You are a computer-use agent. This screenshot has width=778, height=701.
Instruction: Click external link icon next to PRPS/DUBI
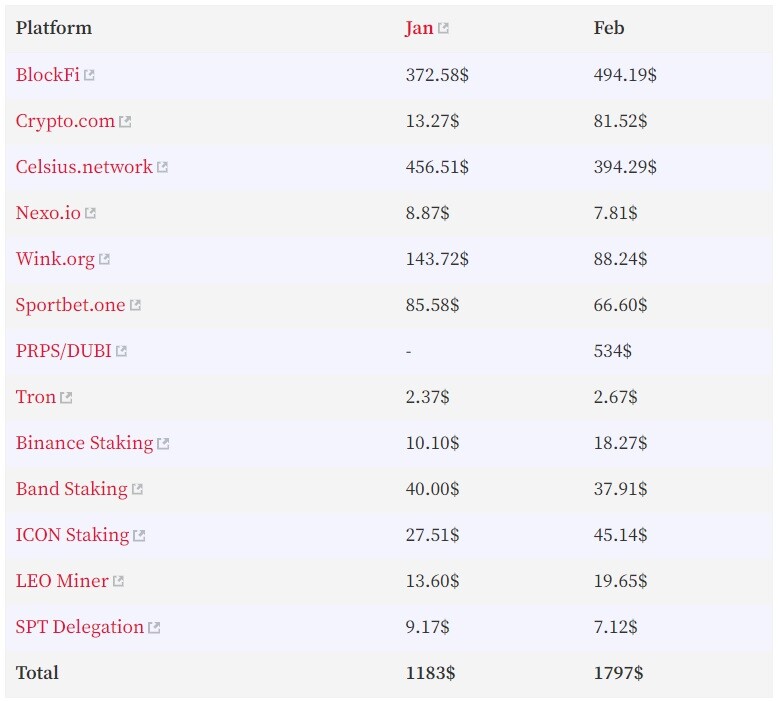[x=122, y=352]
